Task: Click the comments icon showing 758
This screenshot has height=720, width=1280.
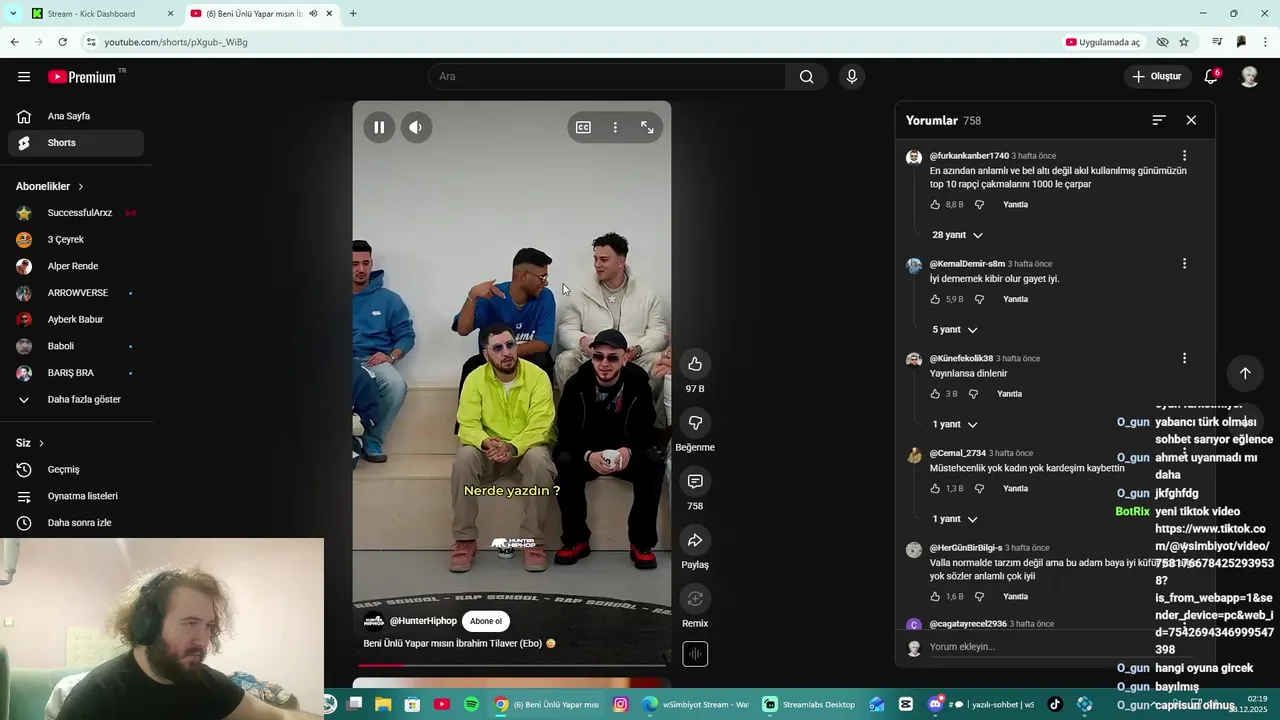Action: 695,481
